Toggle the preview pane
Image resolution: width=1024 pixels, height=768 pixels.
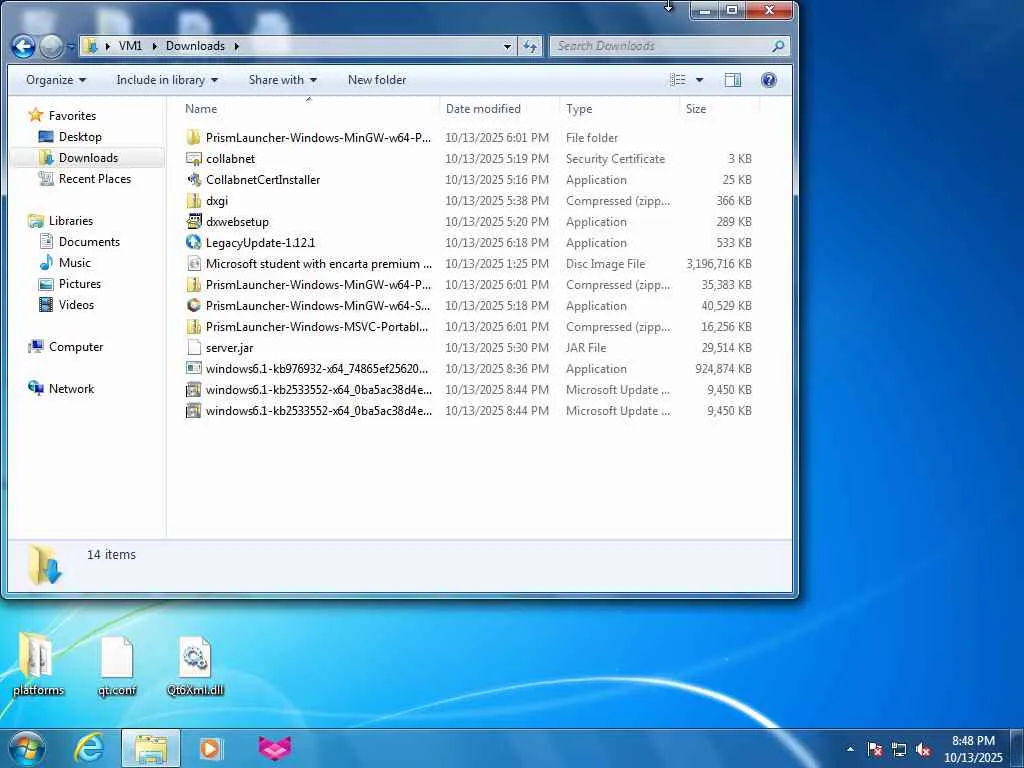click(x=733, y=80)
